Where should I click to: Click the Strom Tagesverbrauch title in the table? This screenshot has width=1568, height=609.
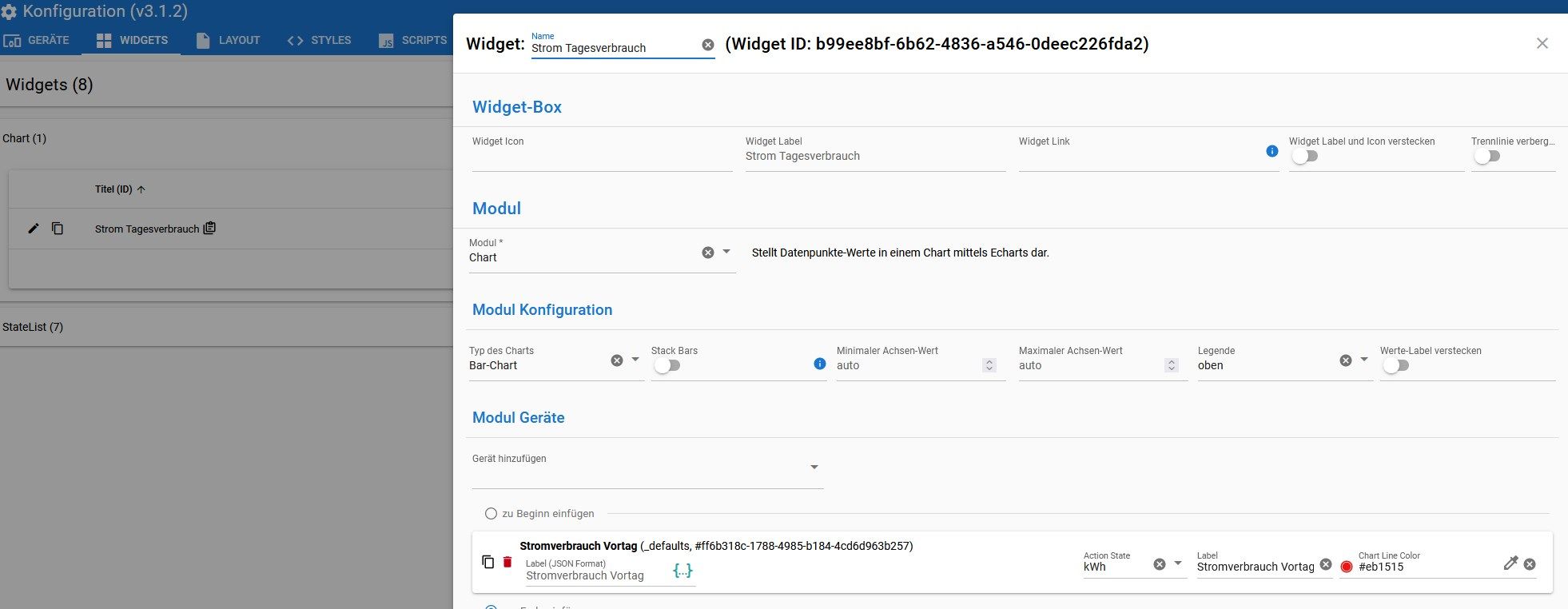pyautogui.click(x=147, y=229)
